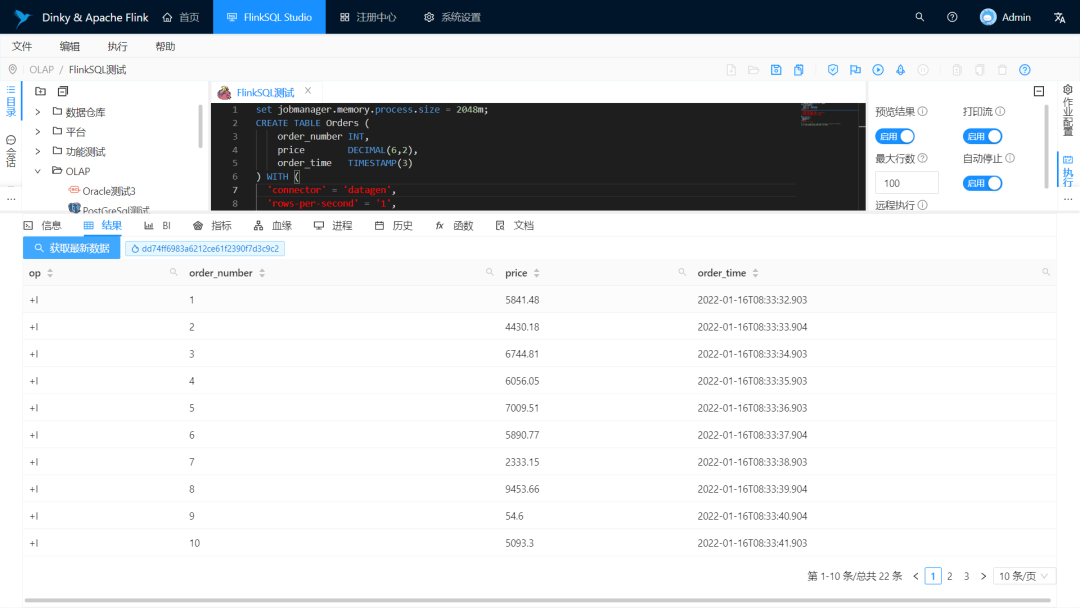The width and height of the screenshot is (1080, 608).
Task: Open the 10 条/页 page size dropdown
Action: click(1024, 576)
